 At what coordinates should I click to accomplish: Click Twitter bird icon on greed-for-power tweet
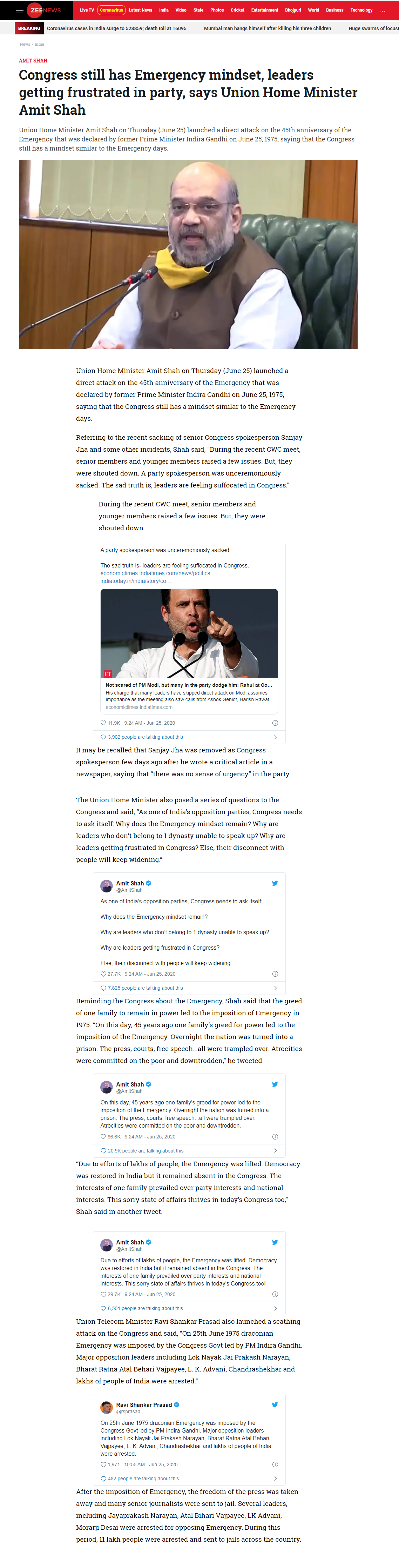click(275, 1084)
